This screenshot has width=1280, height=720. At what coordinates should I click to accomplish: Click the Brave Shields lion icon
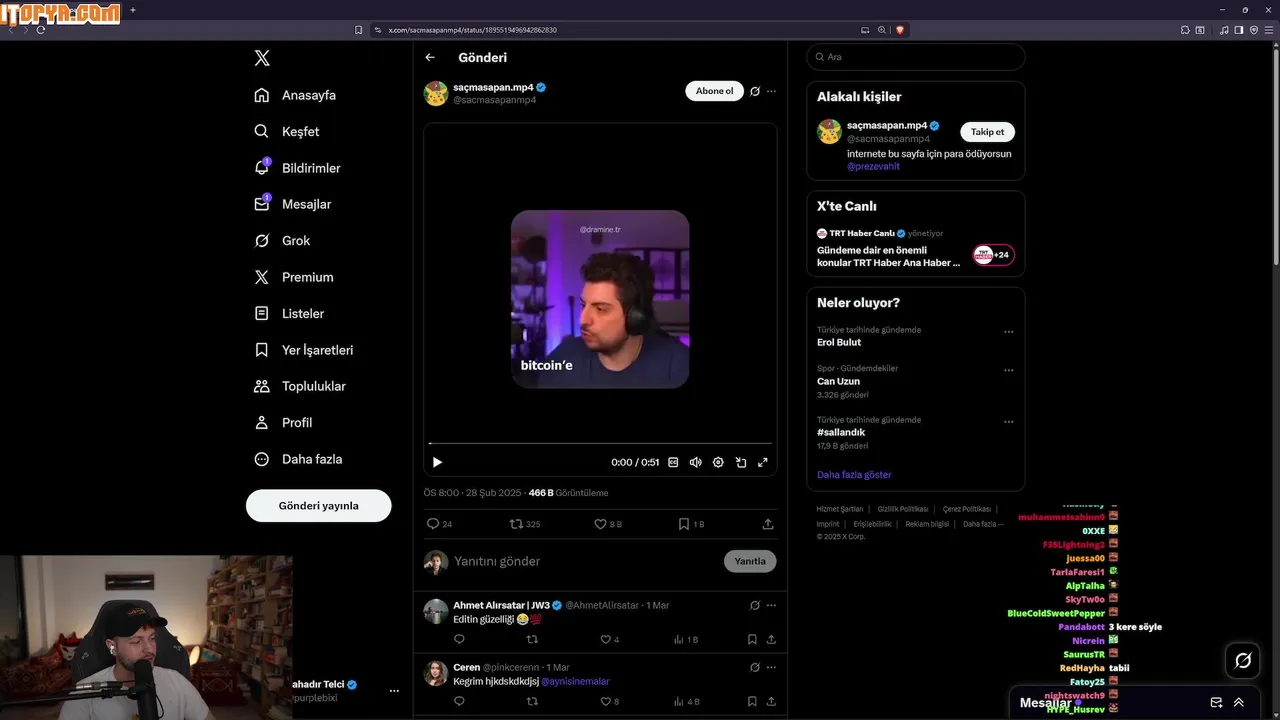900,30
